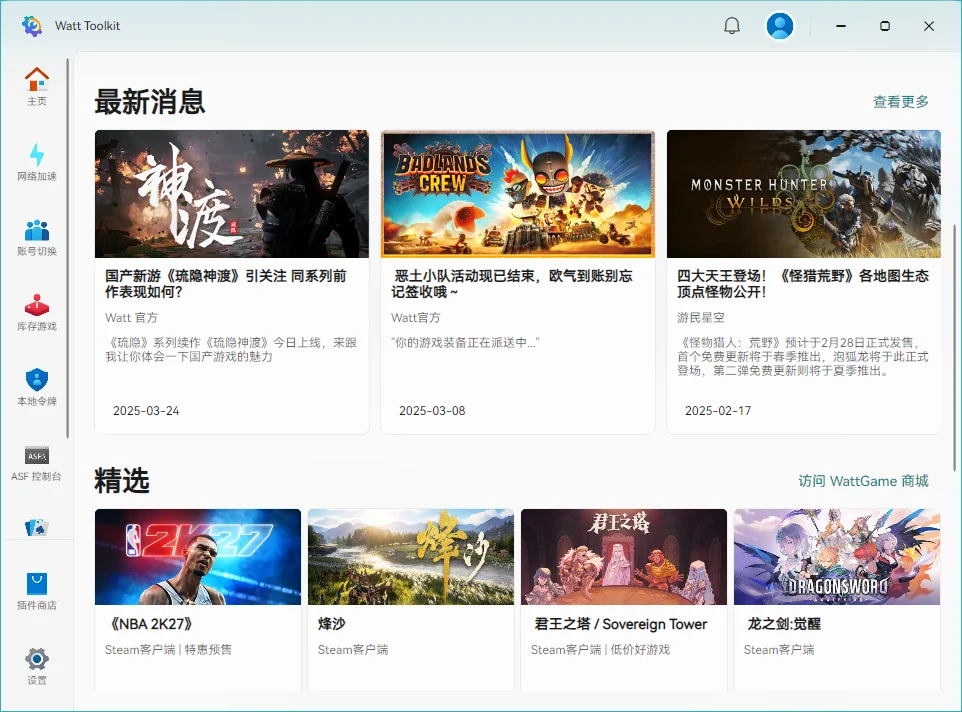This screenshot has width=962, height=712.
Task: Click Steam客户端 | 低价好游戏 label
Action: coord(600,649)
